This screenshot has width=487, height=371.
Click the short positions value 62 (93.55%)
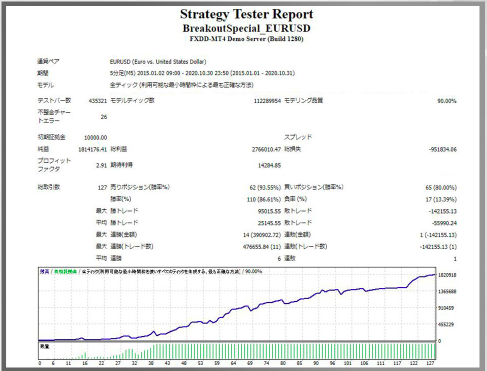[265, 187]
